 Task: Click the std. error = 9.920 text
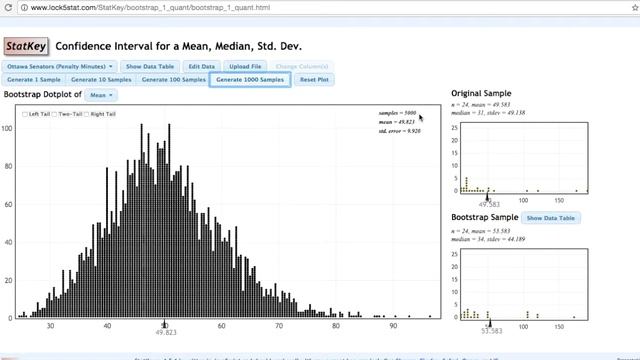pos(399,131)
